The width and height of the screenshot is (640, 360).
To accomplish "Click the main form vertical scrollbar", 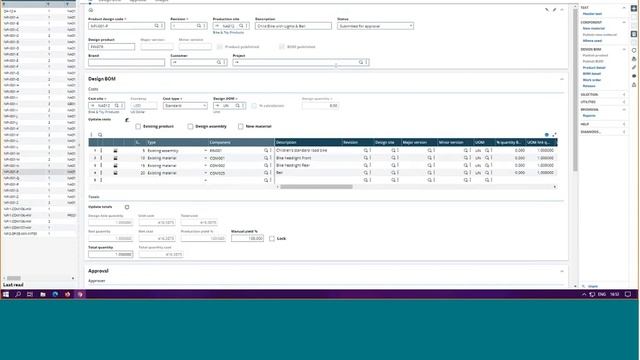I will [x=575, y=90].
